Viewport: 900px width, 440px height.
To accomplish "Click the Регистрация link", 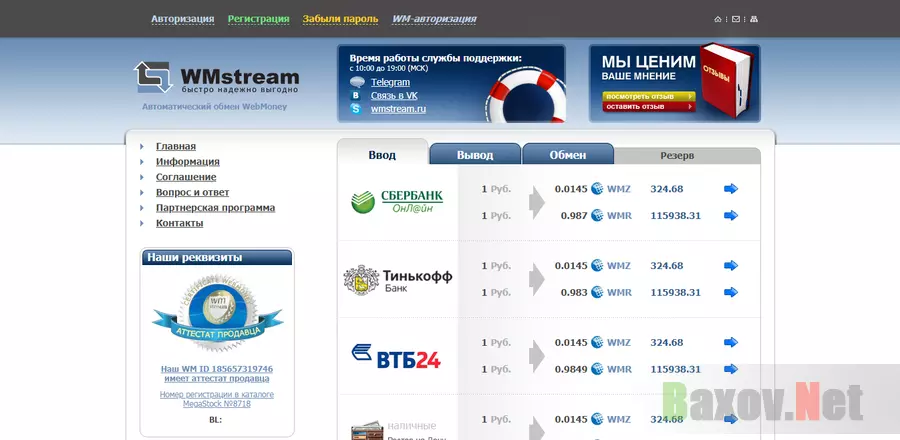I will click(258, 19).
